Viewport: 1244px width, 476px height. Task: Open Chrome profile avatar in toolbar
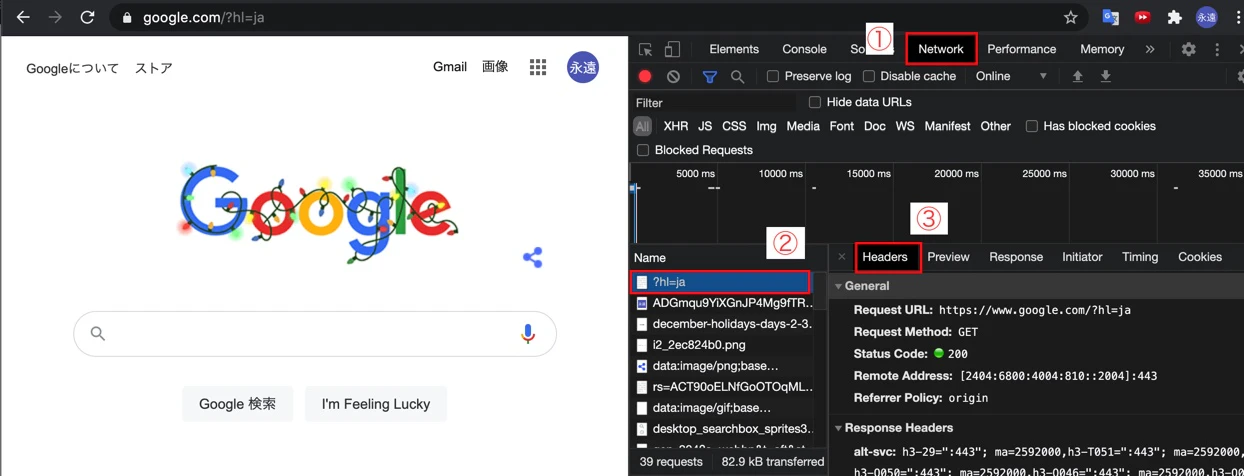(x=1207, y=17)
